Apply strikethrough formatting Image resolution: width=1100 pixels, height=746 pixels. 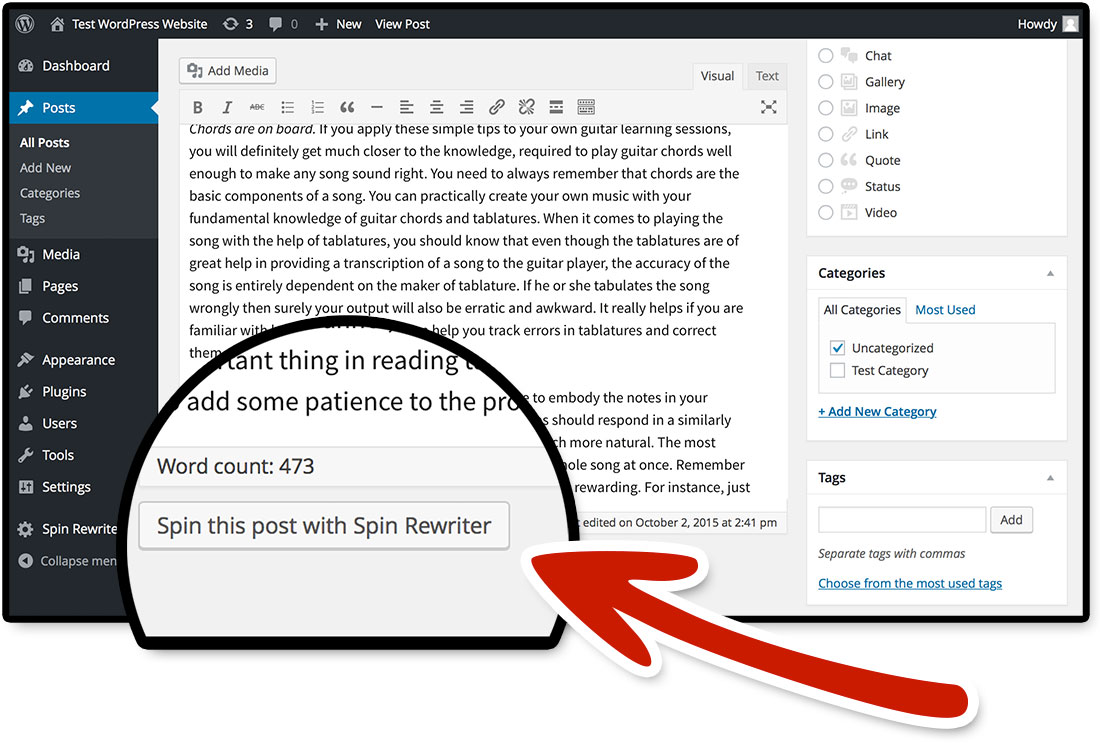(257, 107)
